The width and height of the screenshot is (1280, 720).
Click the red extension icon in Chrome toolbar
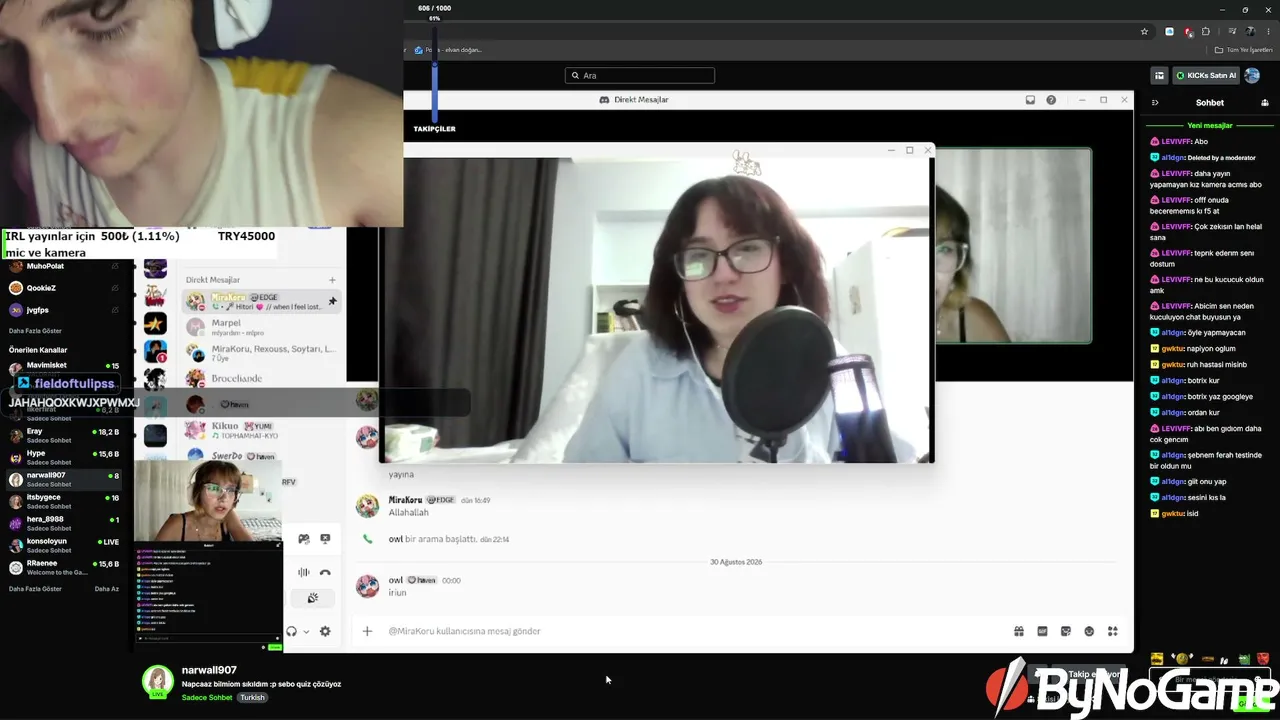coord(1188,31)
